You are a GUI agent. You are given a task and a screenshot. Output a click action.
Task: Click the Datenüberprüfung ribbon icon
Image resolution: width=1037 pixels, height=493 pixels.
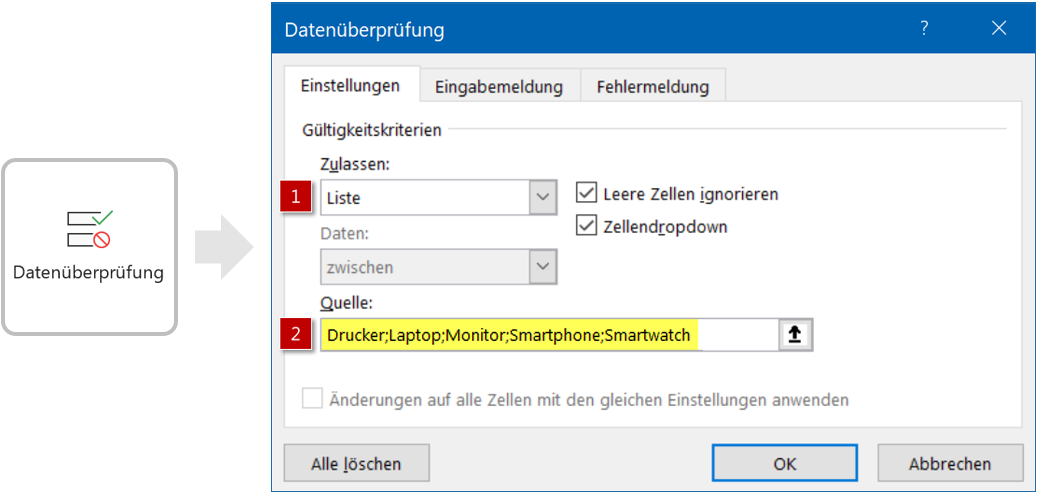pos(89,229)
